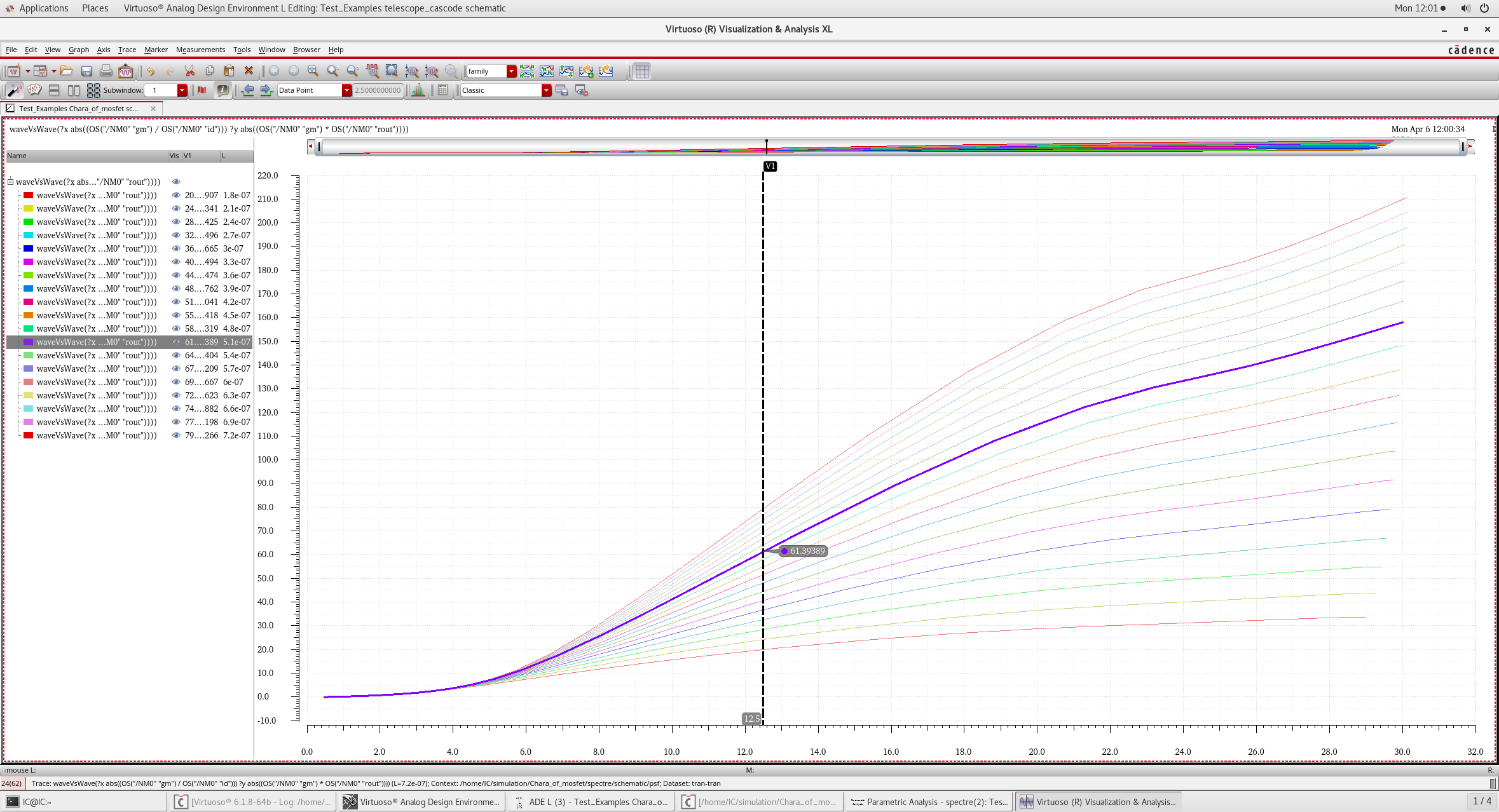Open the Marker menu
1499x812 pixels.
point(156,50)
